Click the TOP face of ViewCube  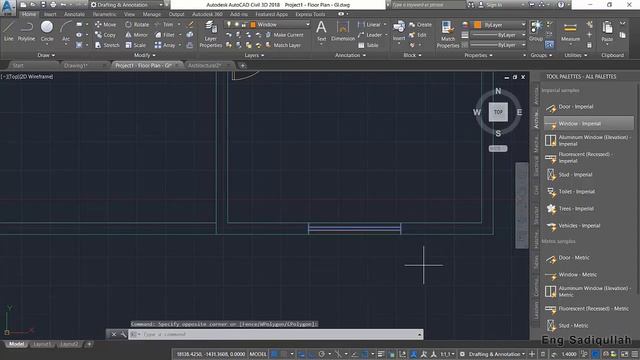click(498, 112)
